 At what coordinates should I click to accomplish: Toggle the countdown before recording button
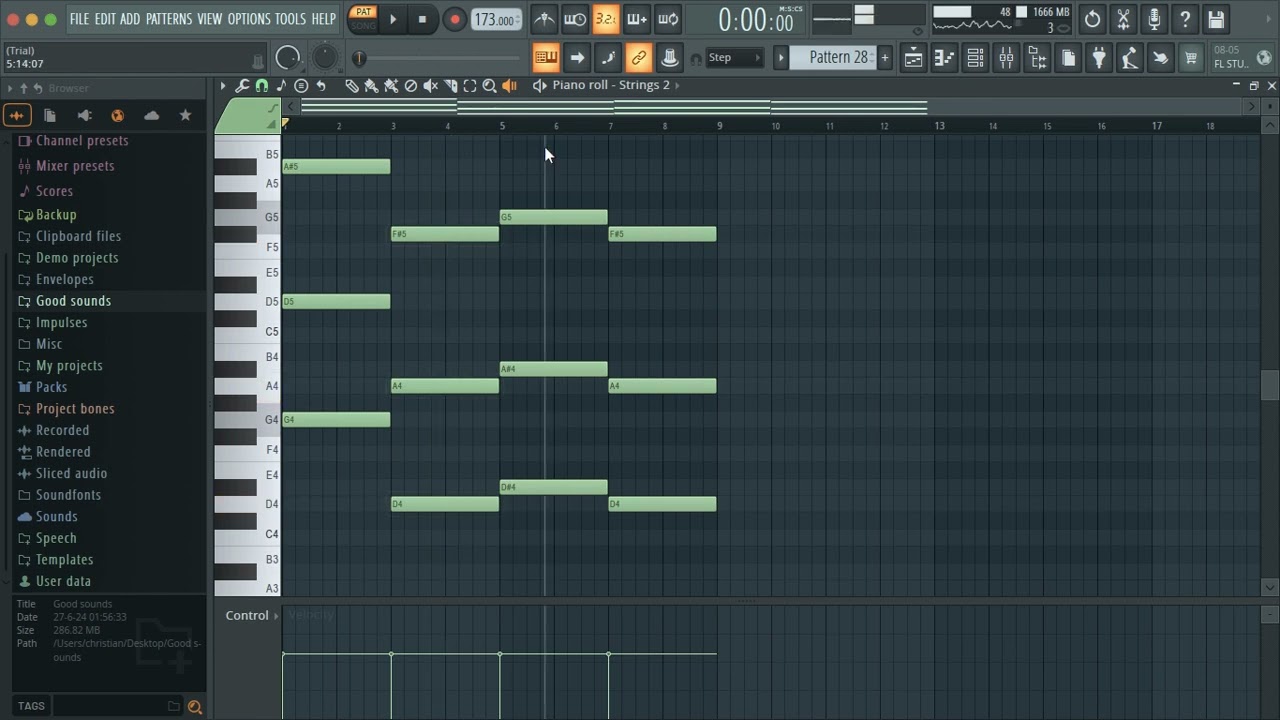(x=606, y=19)
